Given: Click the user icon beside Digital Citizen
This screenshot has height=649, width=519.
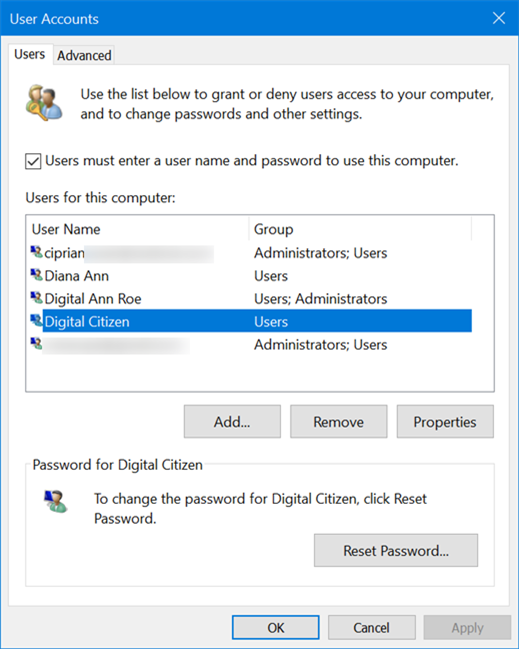Looking at the screenshot, I should (36, 320).
